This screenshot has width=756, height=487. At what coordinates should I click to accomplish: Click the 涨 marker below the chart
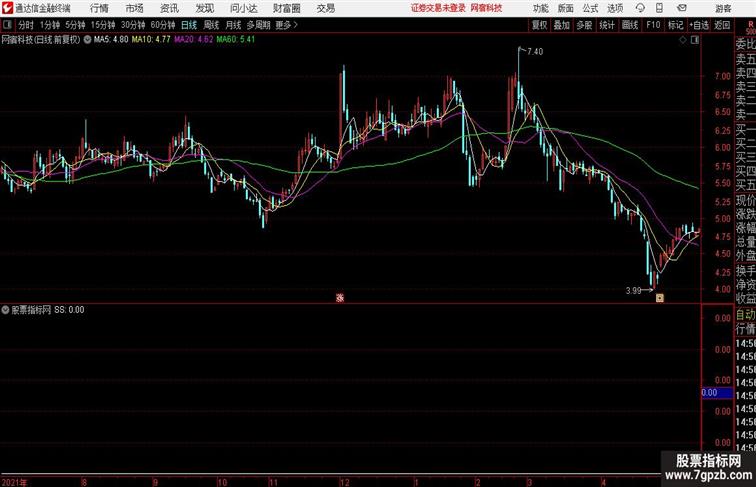pyautogui.click(x=340, y=298)
